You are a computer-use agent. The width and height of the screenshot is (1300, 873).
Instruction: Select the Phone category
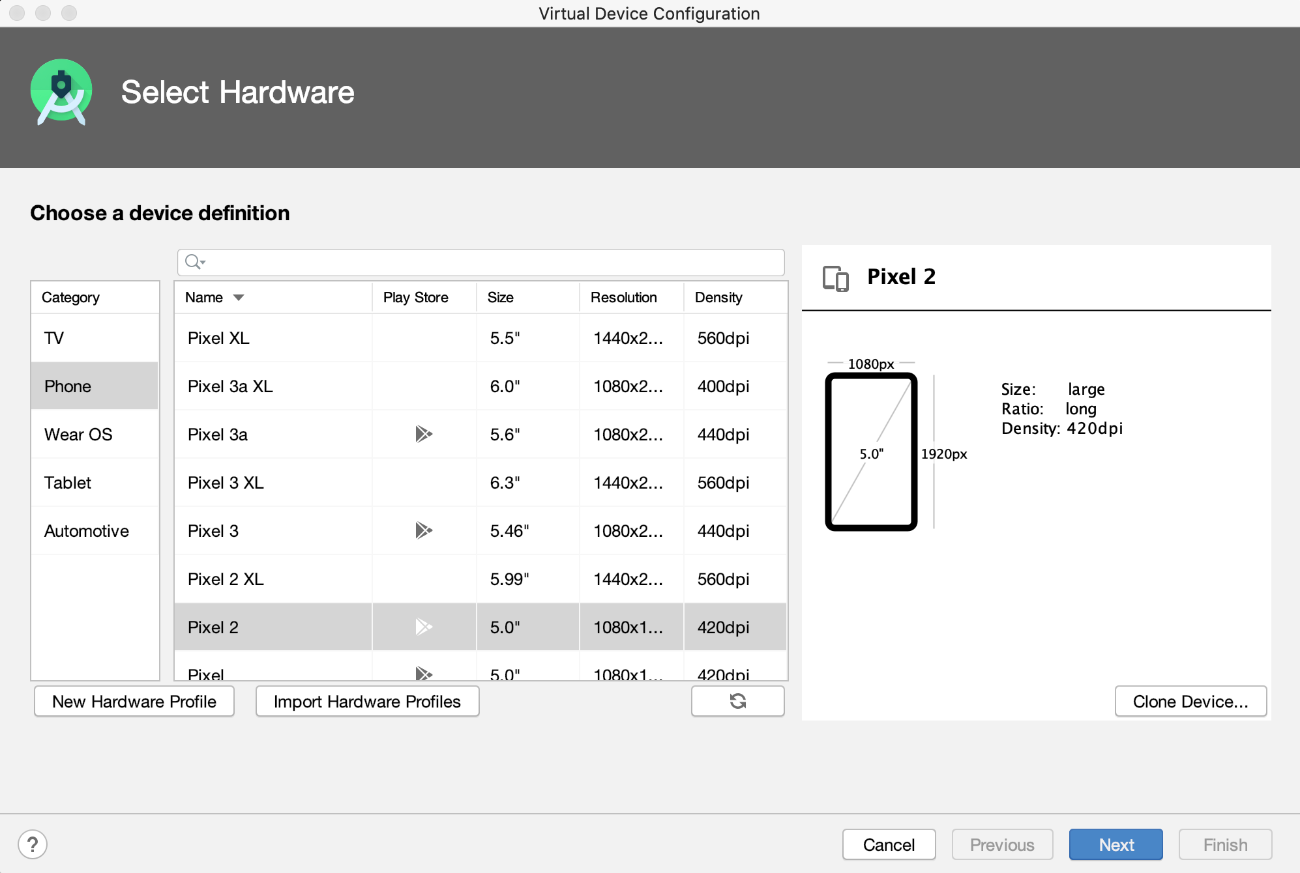tap(95, 386)
